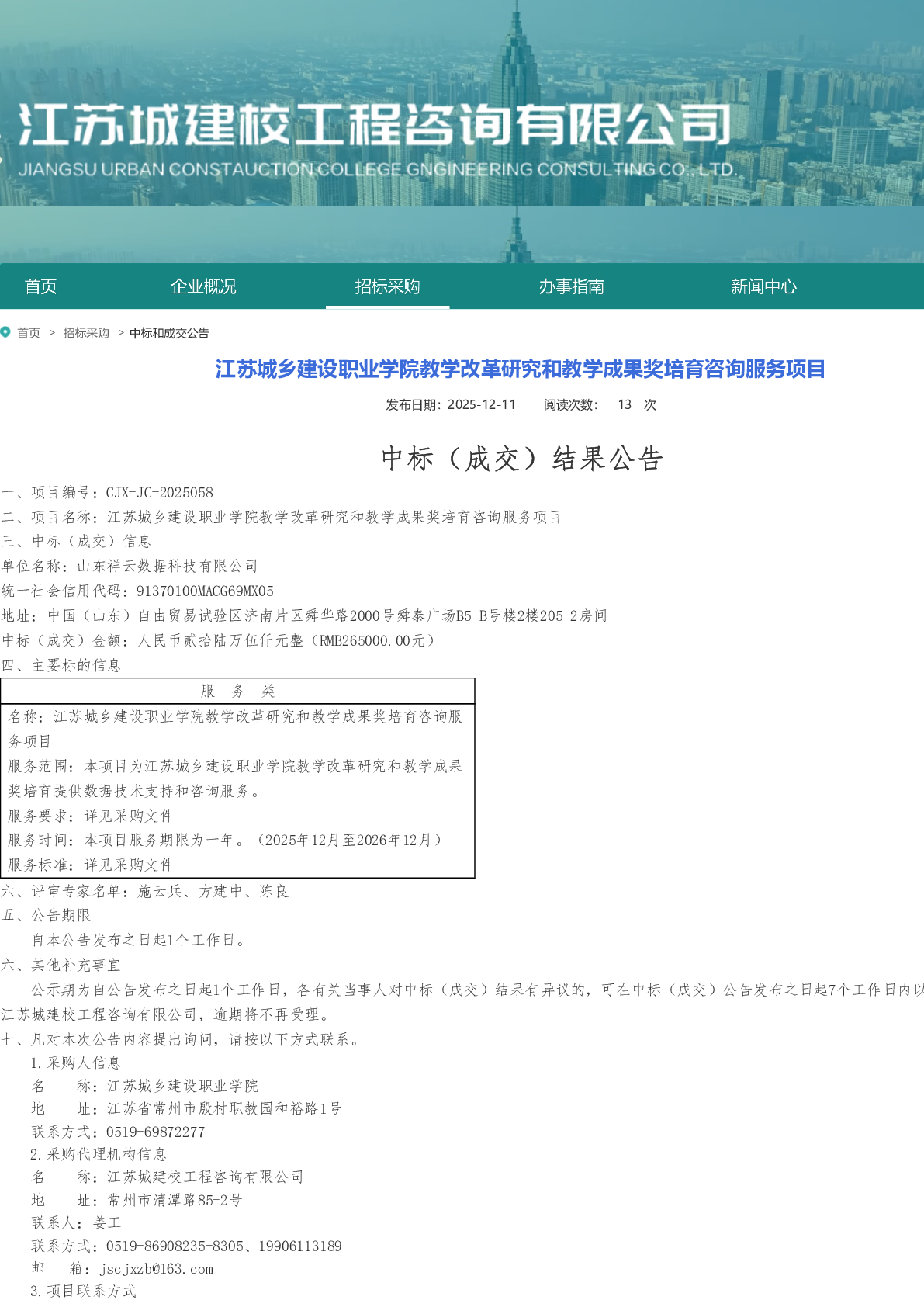
Task: Click the publish date 2025-12-11
Action: coord(481,404)
